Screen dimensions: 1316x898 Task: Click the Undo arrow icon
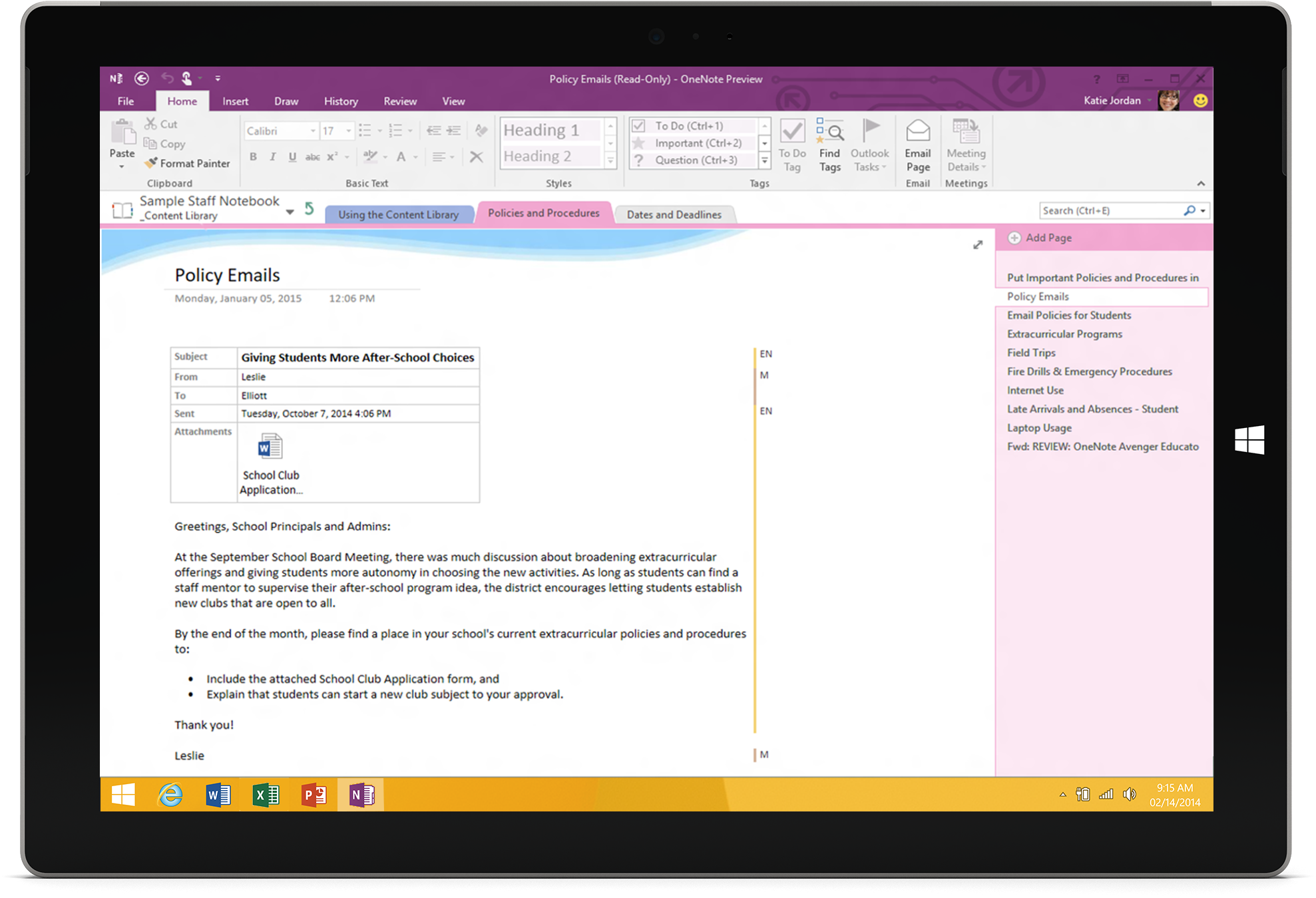[167, 79]
